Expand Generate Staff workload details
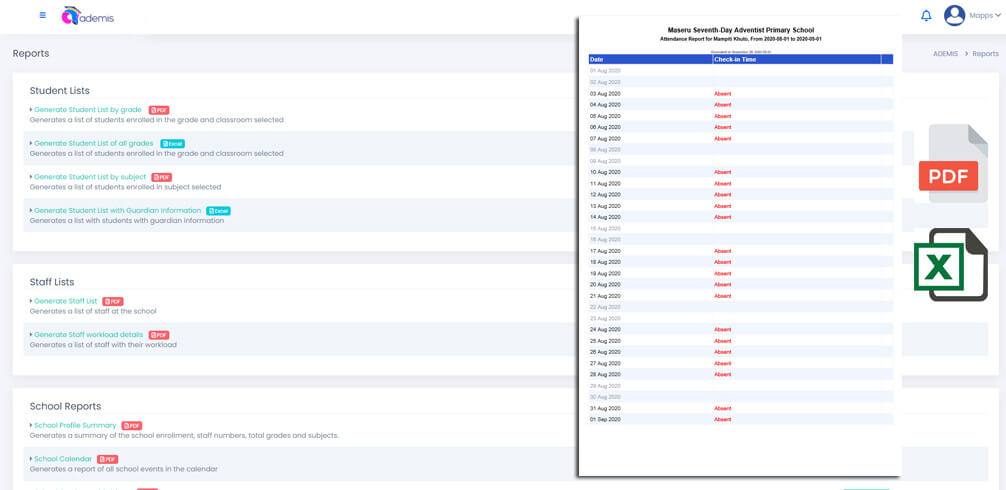Screen dimensions: 1006x490 click(88, 335)
